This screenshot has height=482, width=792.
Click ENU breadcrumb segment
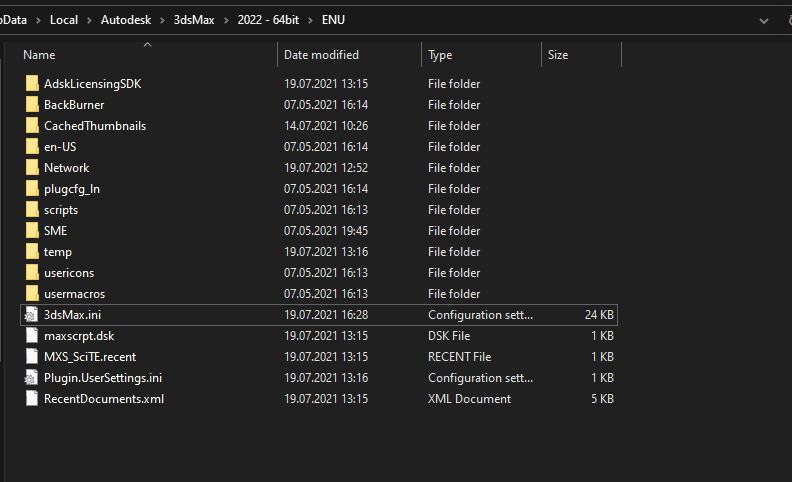pyautogui.click(x=333, y=20)
